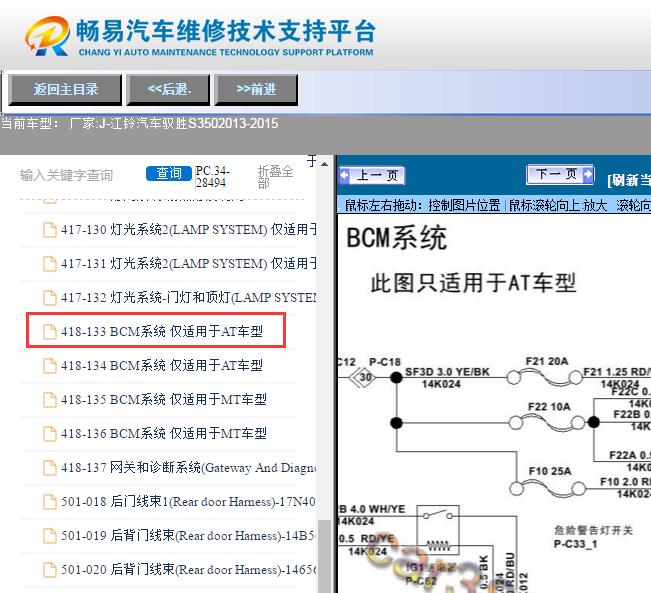Click document icon beside 501-018
The width and height of the screenshot is (651, 593).
coord(50,502)
